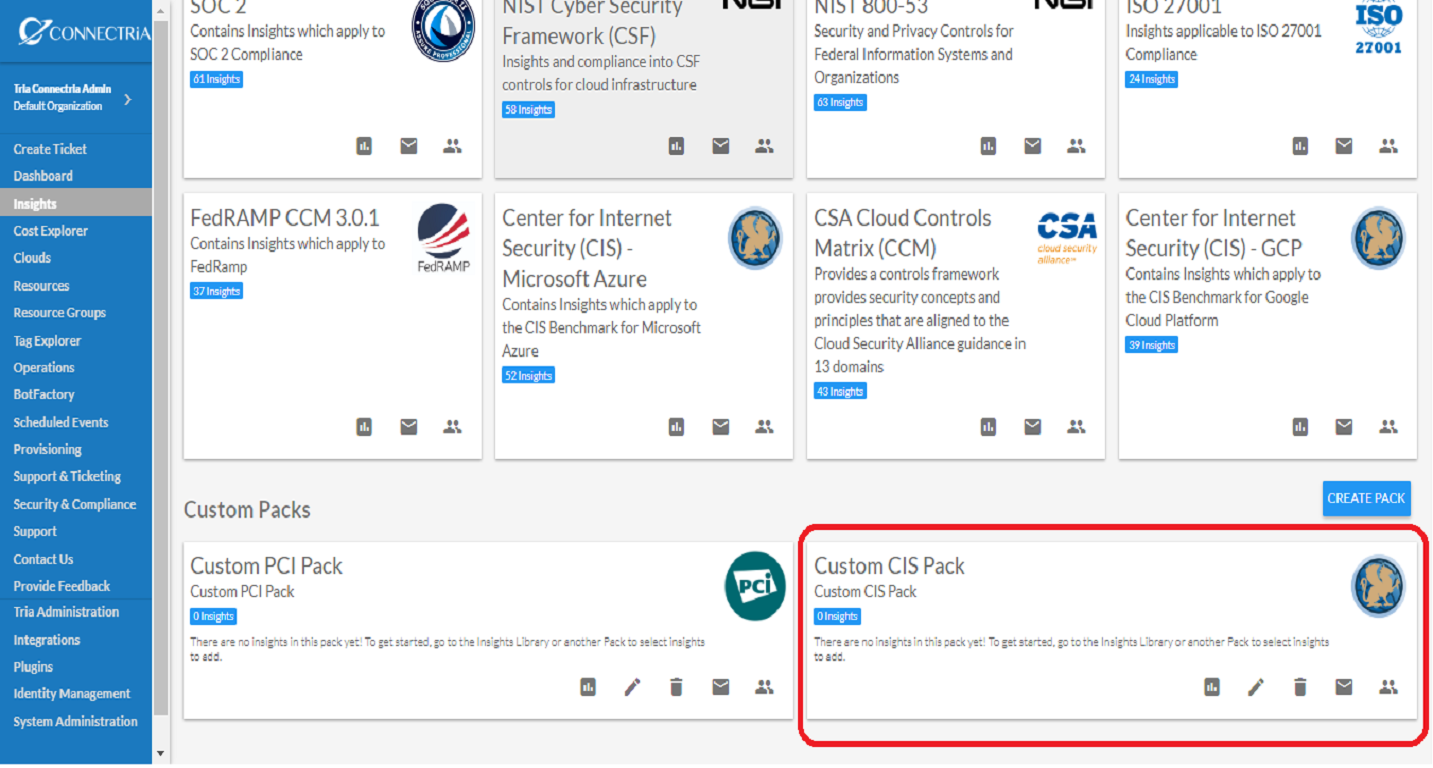
Task: Open Cost Explorer in the sidebar
Action: 51,231
